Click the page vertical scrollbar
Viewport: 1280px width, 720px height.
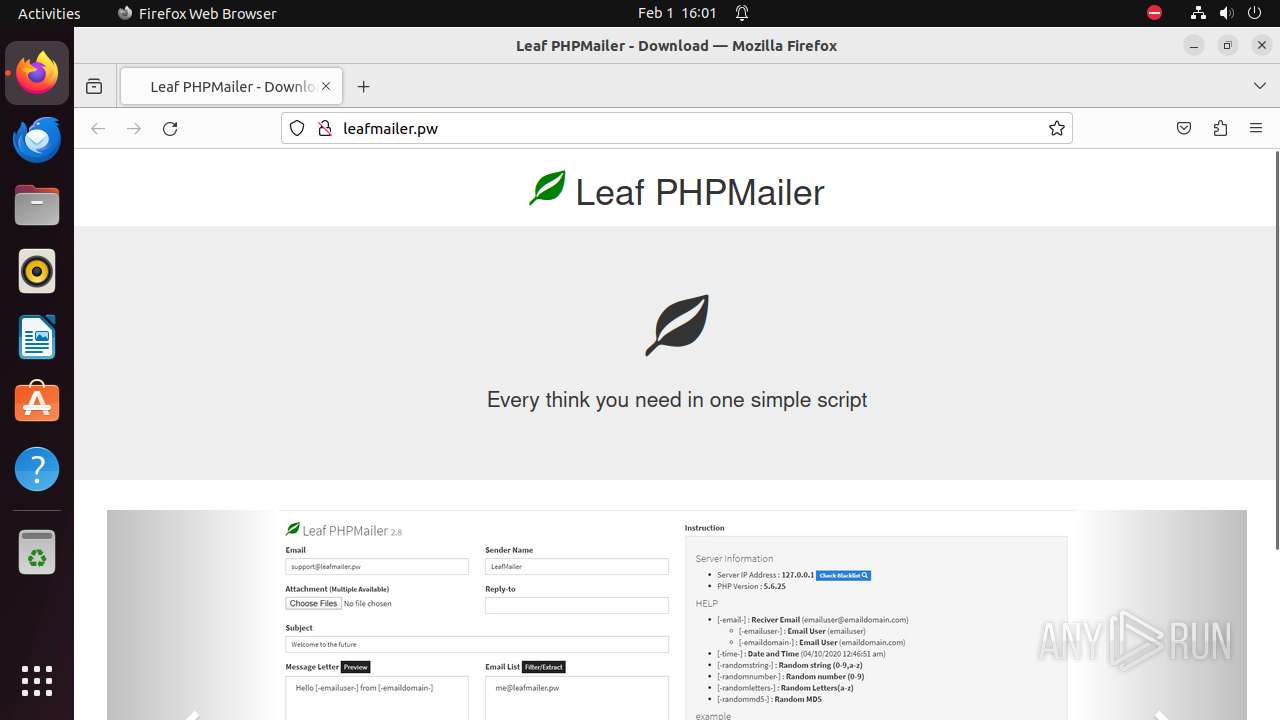1277,350
